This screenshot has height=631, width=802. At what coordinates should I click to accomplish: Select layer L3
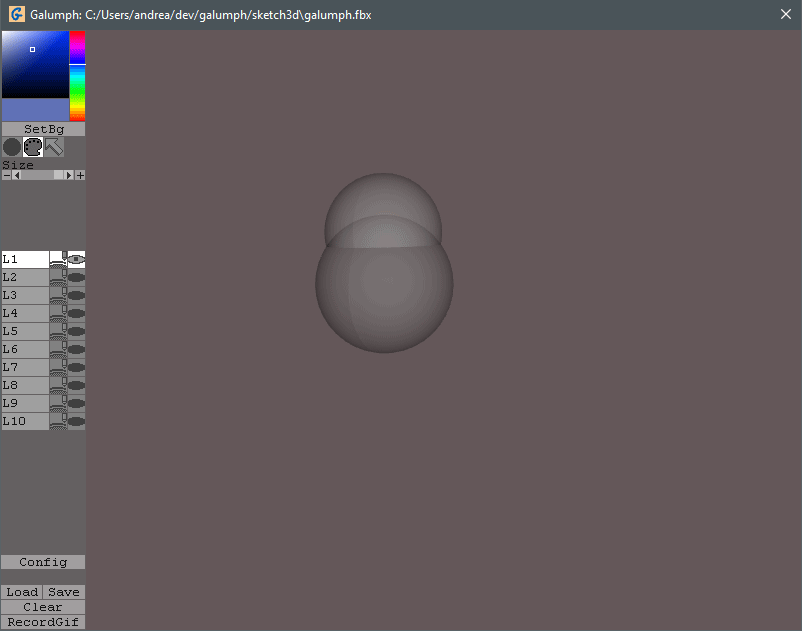point(25,295)
